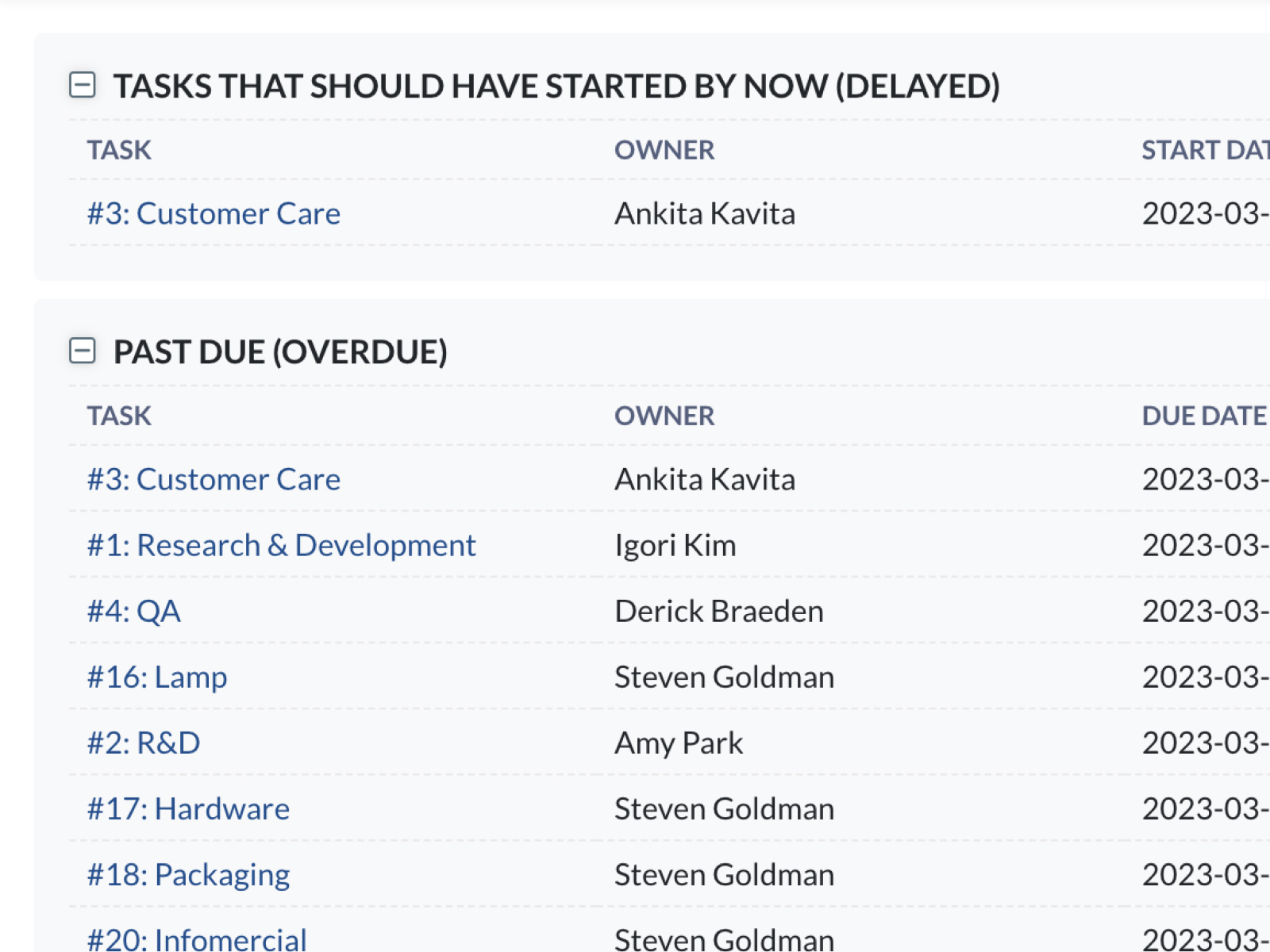Click the DUE DATE column header
This screenshot has height=952, width=1270.
[x=1203, y=416]
